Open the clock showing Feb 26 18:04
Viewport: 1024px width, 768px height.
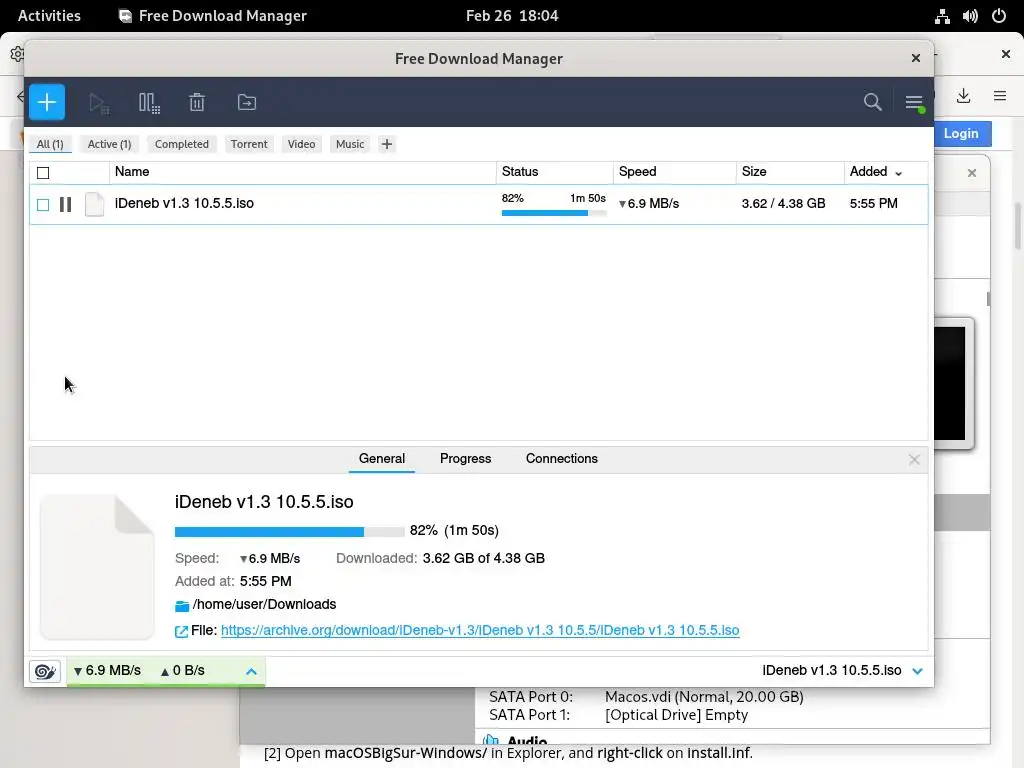[x=512, y=16]
